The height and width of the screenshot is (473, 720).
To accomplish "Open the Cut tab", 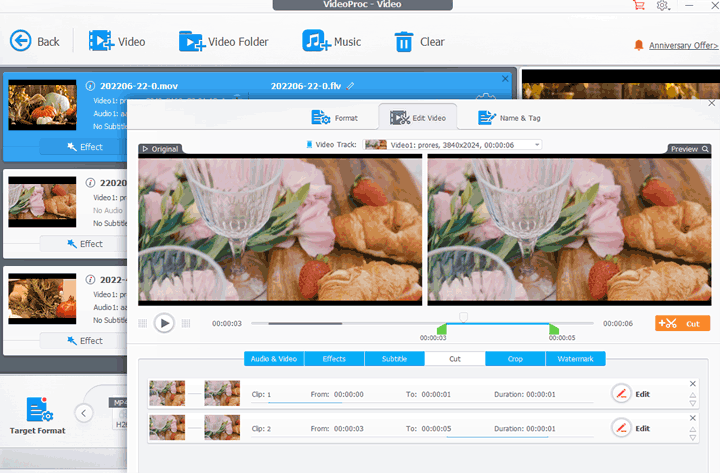I will tap(455, 359).
